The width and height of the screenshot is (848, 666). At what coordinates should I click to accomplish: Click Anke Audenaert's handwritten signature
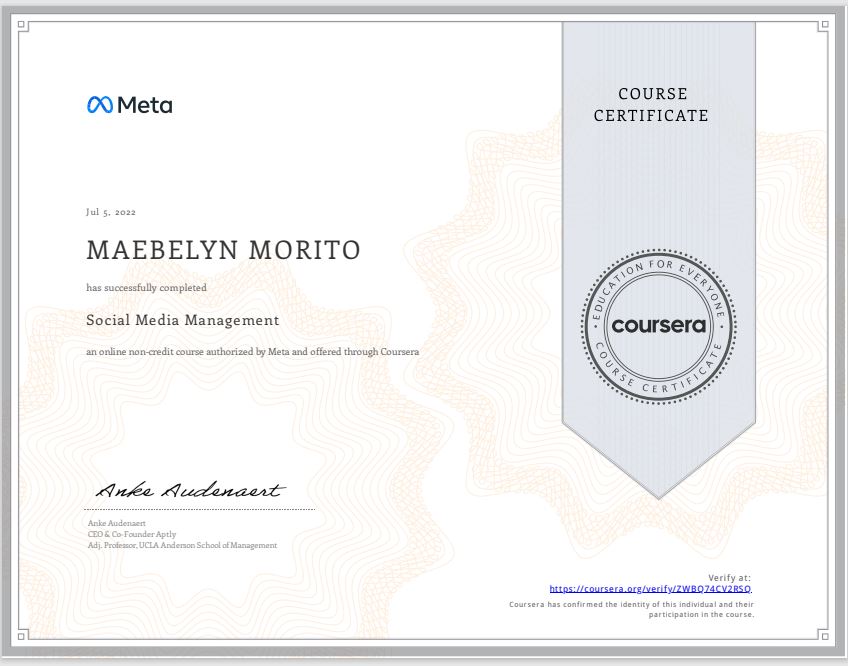(x=188, y=489)
